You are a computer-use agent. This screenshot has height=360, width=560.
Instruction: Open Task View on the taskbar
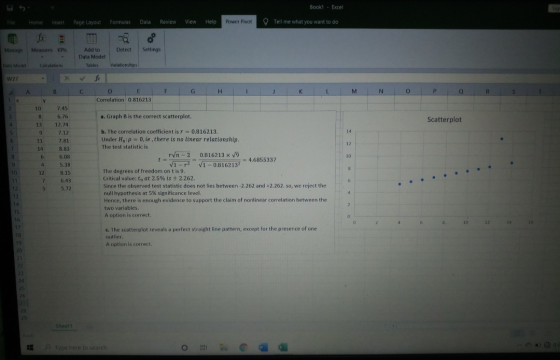203,348
